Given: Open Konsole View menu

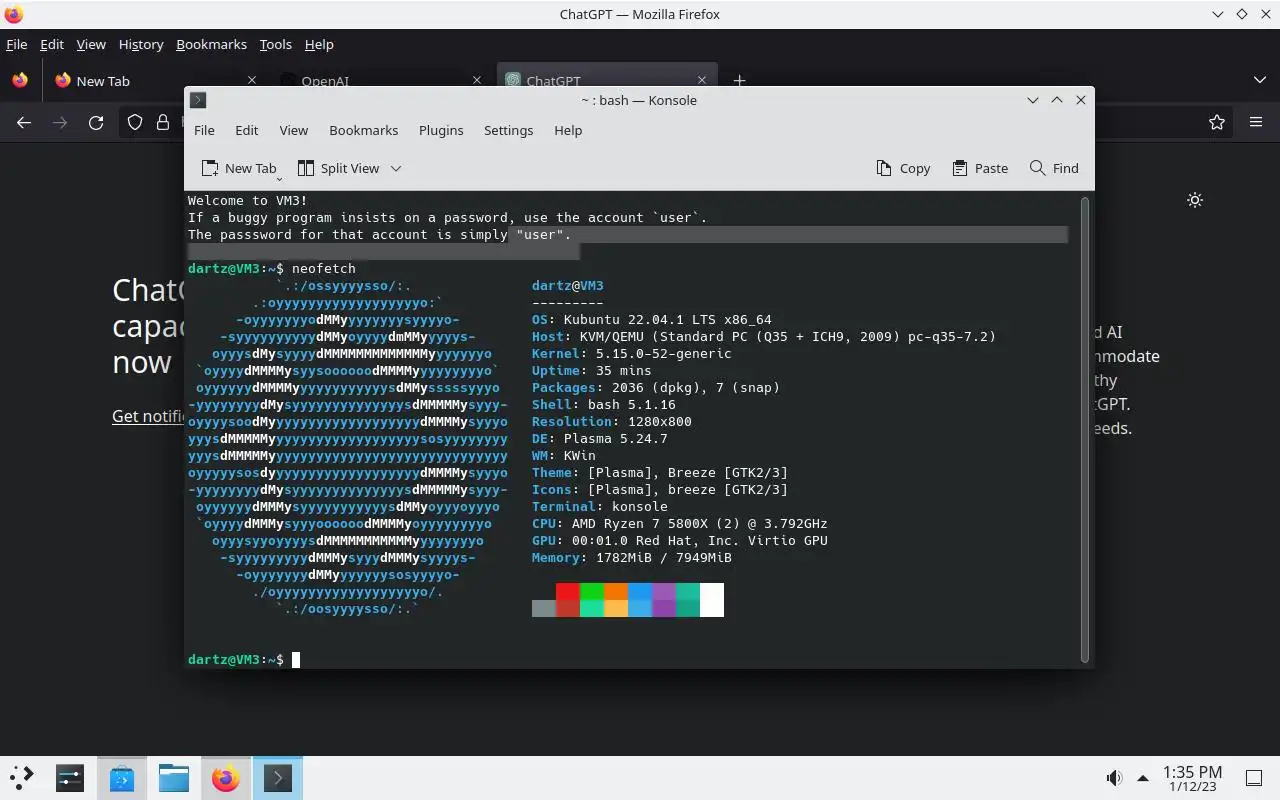Looking at the screenshot, I should [293, 130].
